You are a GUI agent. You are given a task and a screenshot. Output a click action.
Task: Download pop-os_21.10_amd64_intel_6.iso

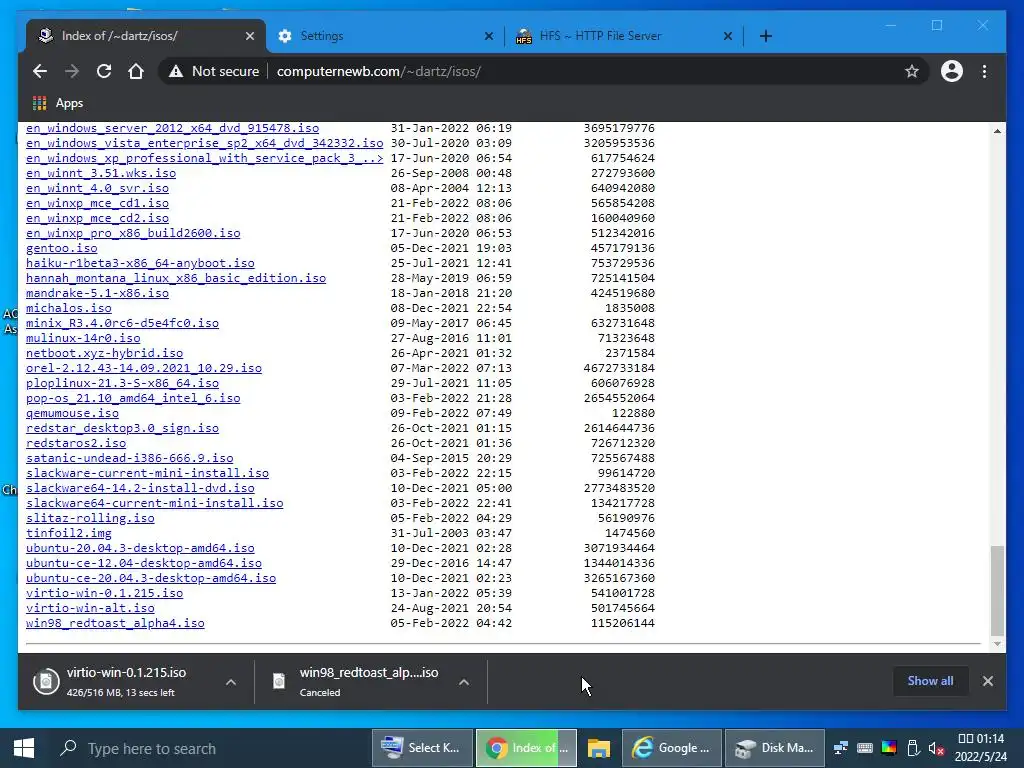coord(133,398)
